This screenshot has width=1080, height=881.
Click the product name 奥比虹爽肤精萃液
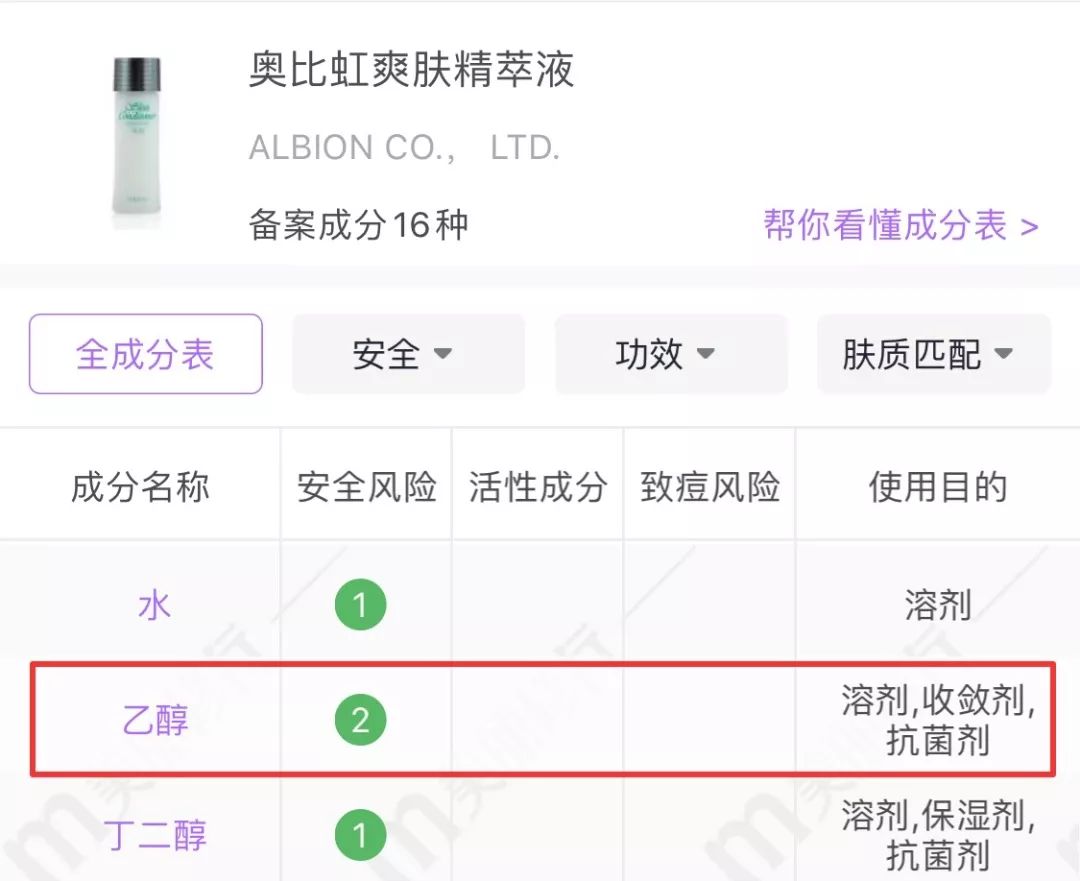coord(412,73)
